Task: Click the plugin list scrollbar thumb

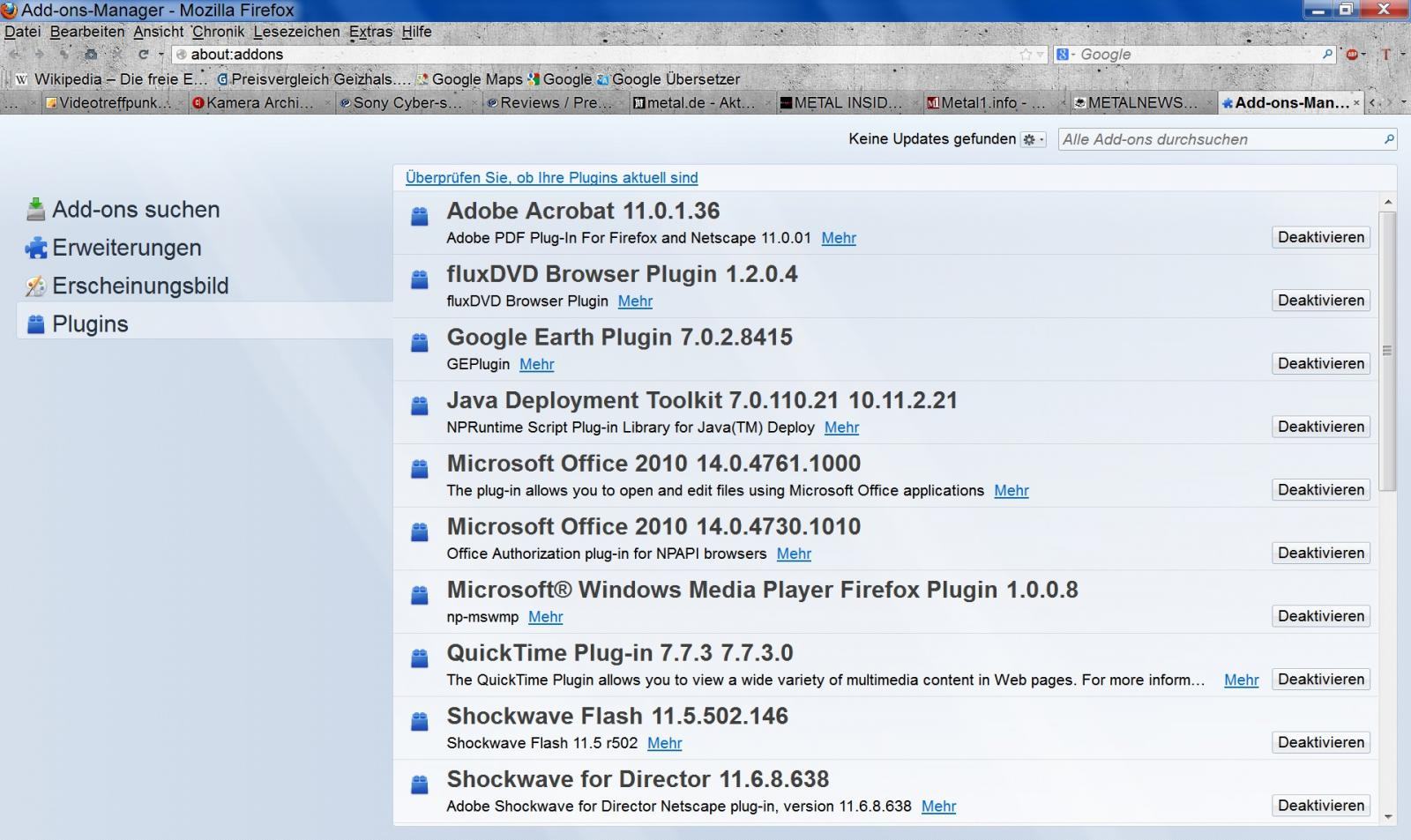Action: 1387,350
